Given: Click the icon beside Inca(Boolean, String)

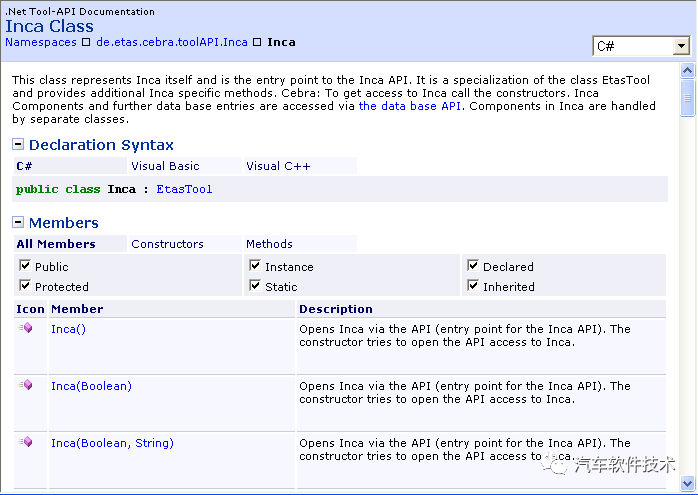Looking at the screenshot, I should (x=25, y=442).
